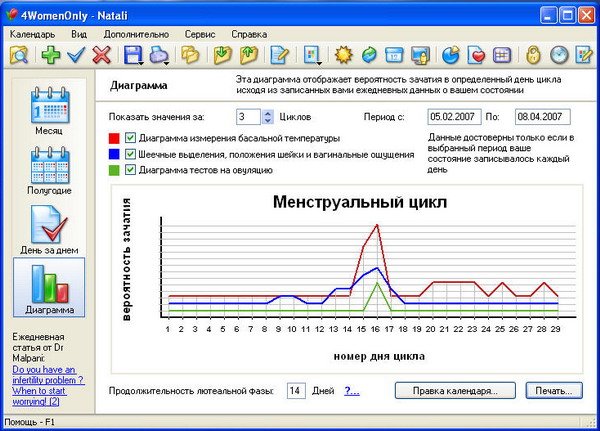Image resolution: width=600 pixels, height=431 pixels.
Task: Click the blue checkmark toolbar icon
Action: click(76, 55)
